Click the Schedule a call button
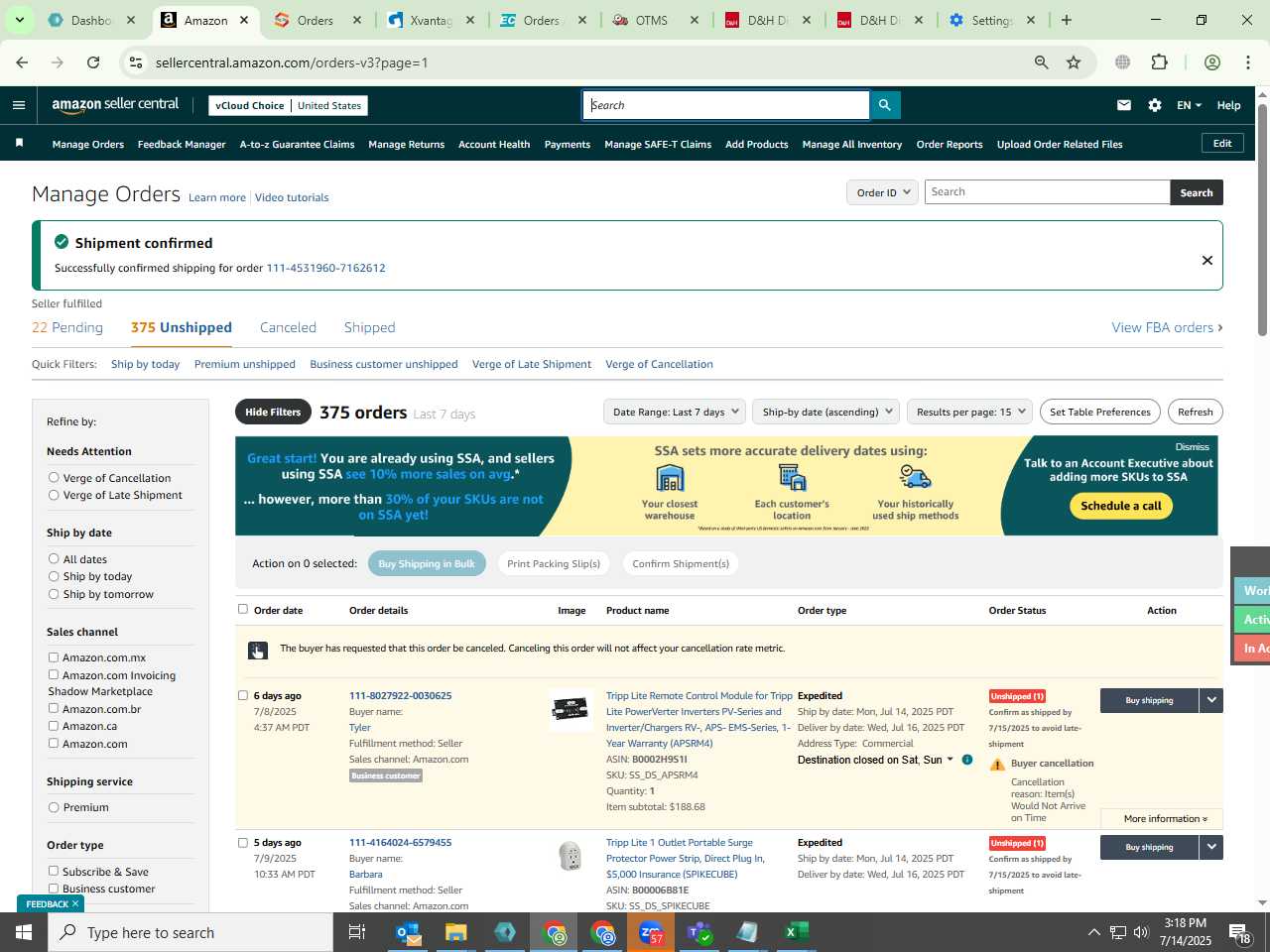The height and width of the screenshot is (952, 1270). tap(1121, 506)
